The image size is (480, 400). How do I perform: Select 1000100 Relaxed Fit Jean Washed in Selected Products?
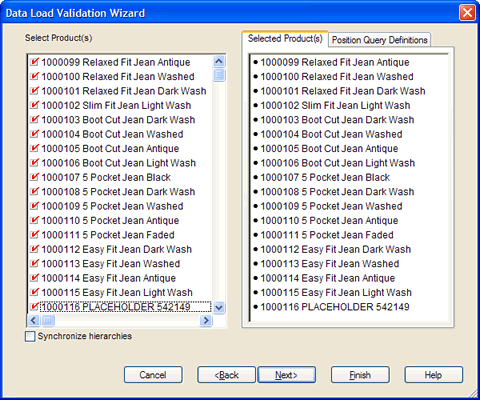(333, 76)
